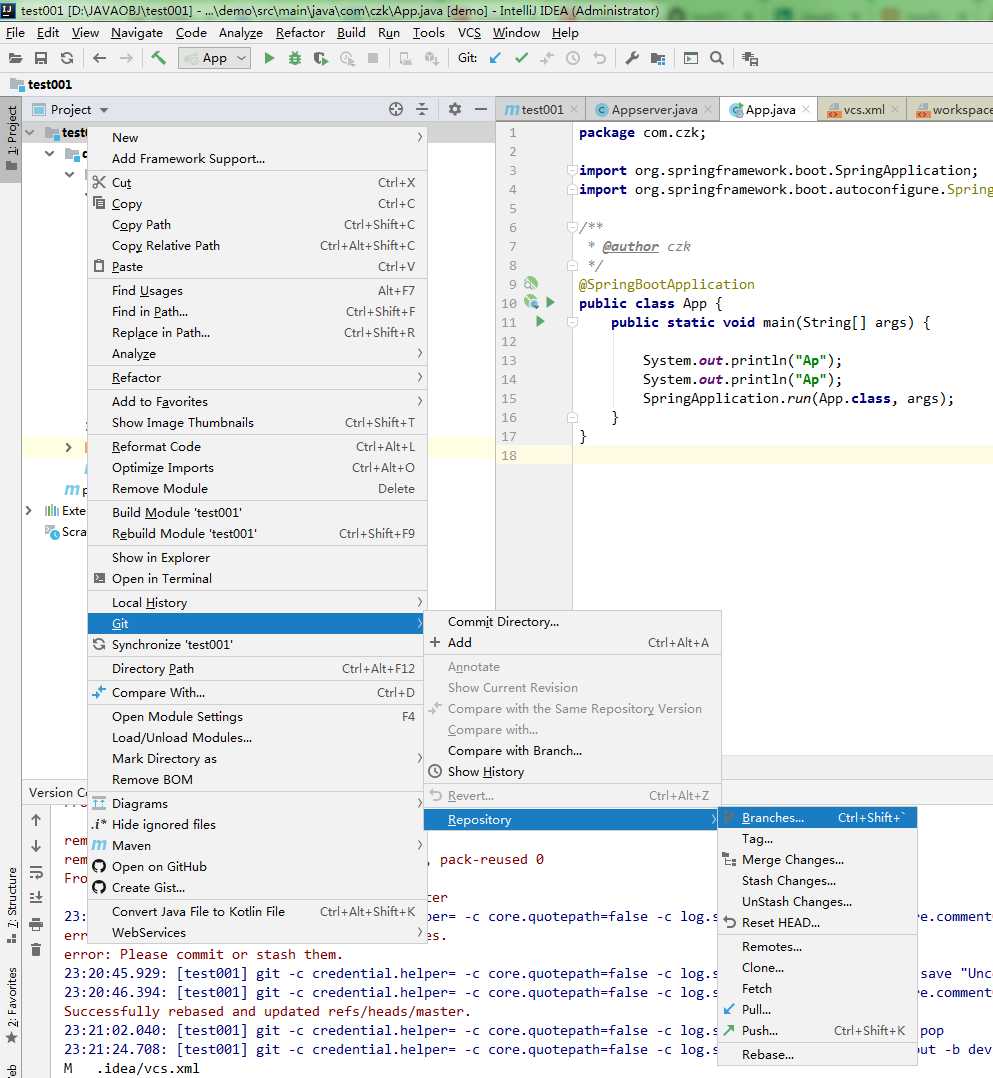Click the print icon in console sidebar
This screenshot has height=1078, width=993.
click(x=36, y=923)
